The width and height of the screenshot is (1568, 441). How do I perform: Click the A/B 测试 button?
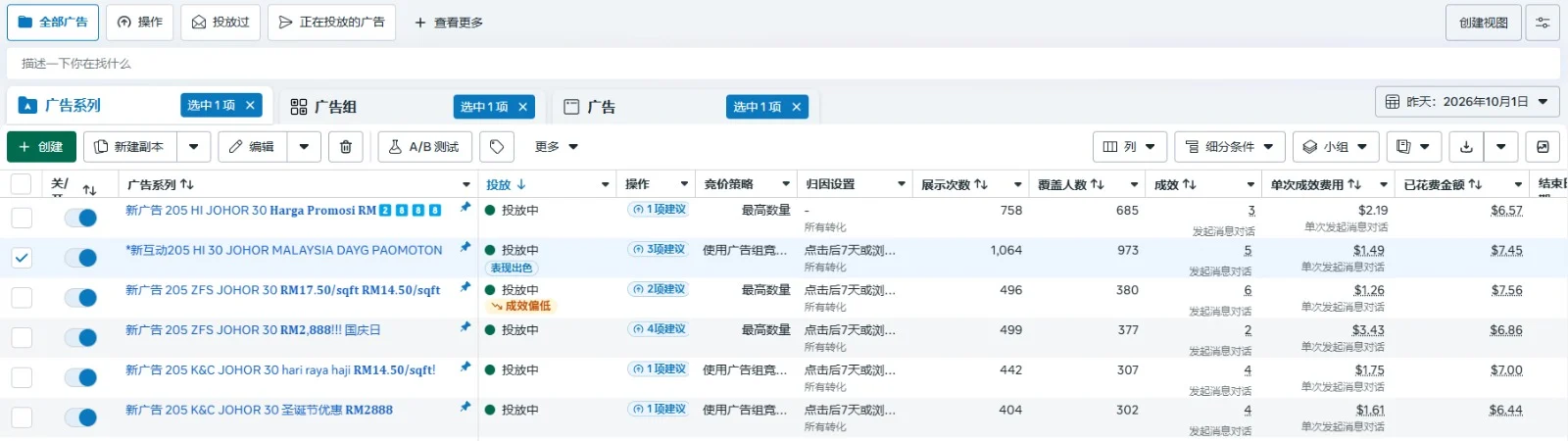(424, 147)
